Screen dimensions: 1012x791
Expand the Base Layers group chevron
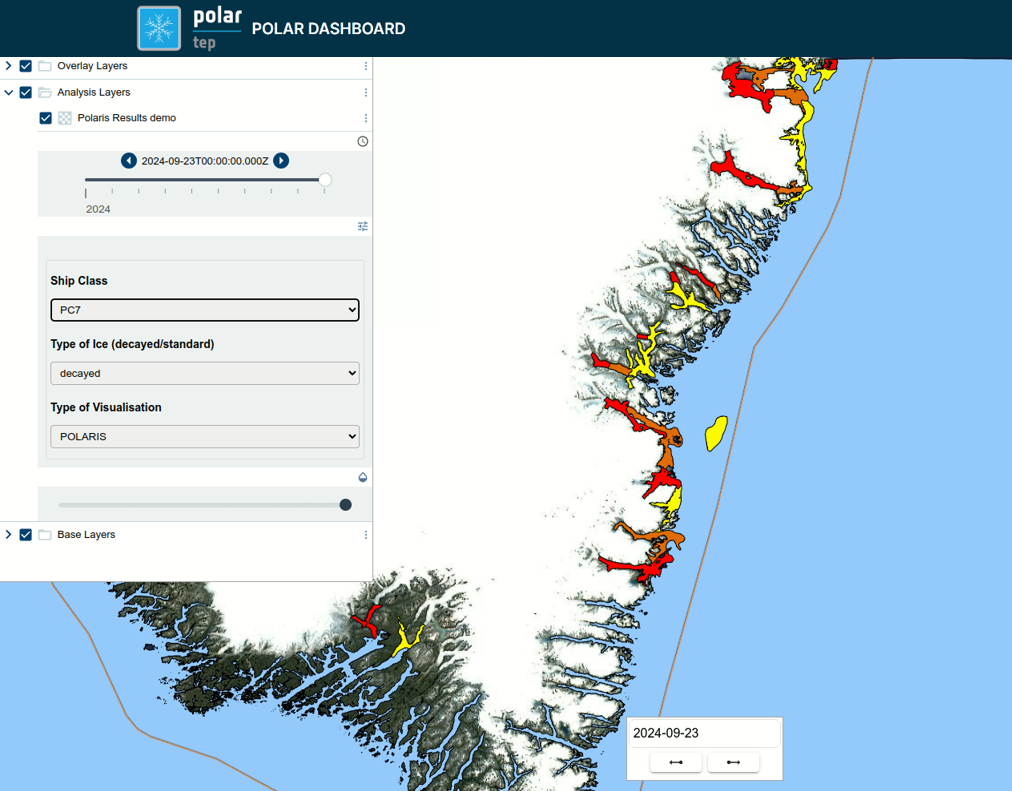[9, 535]
